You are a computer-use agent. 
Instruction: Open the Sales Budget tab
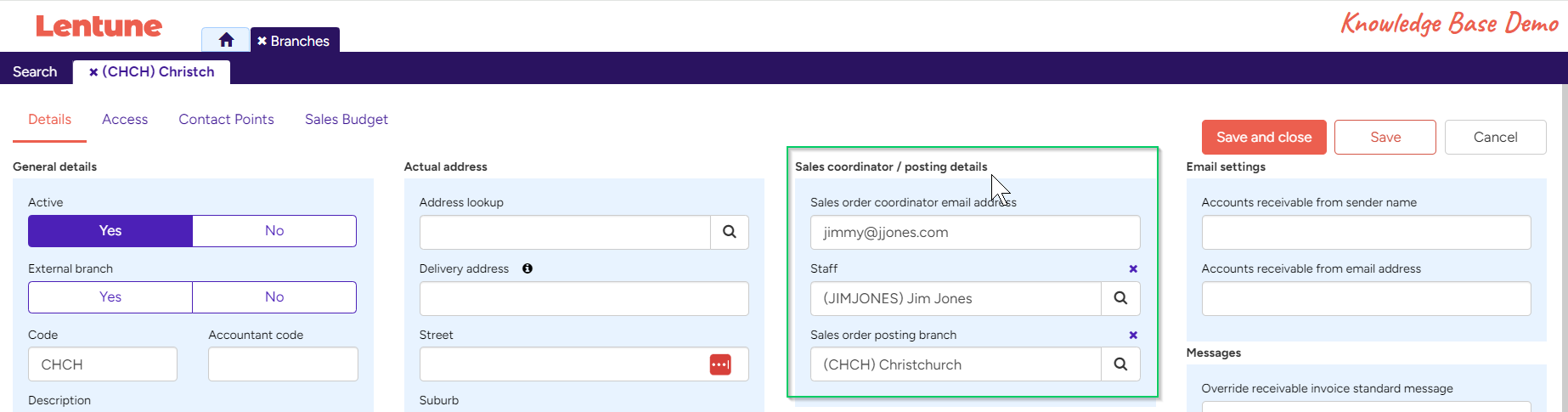click(347, 120)
